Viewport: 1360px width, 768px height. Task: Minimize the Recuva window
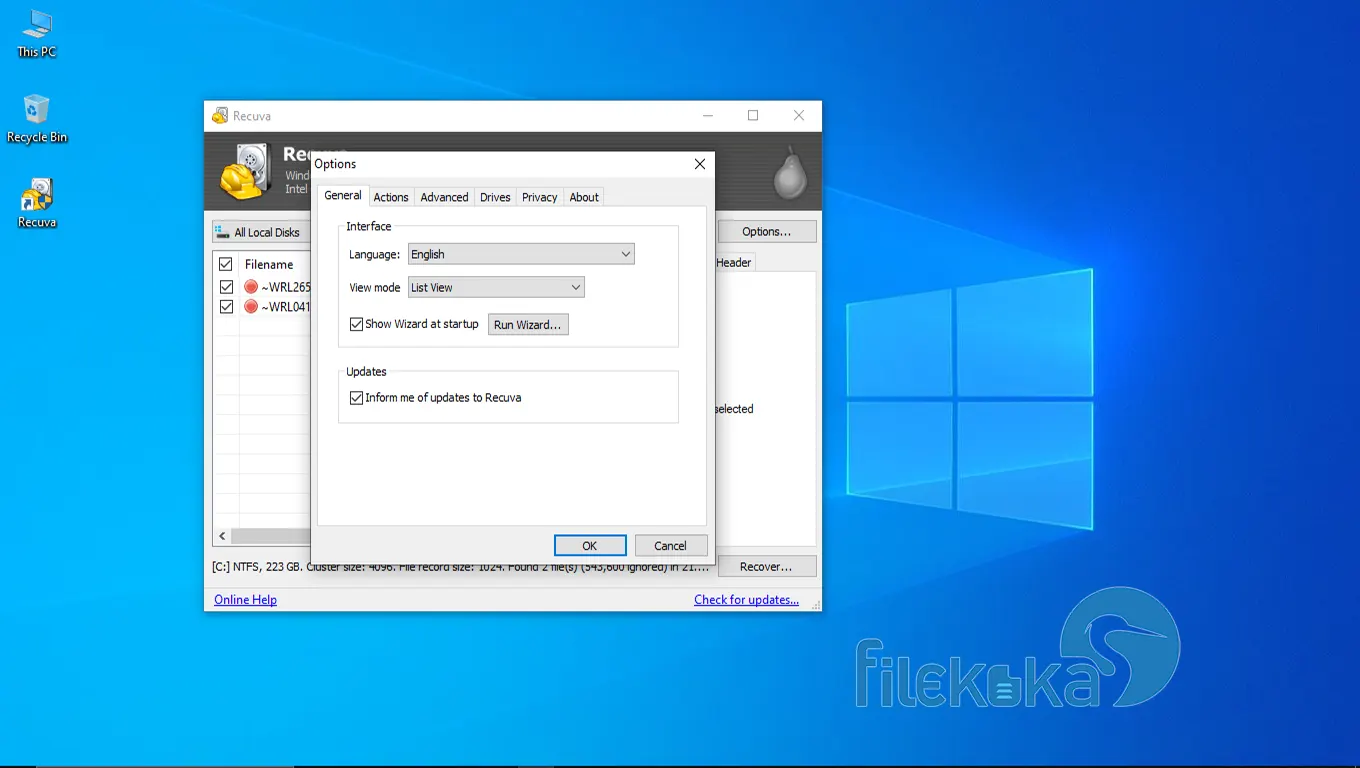[708, 116]
